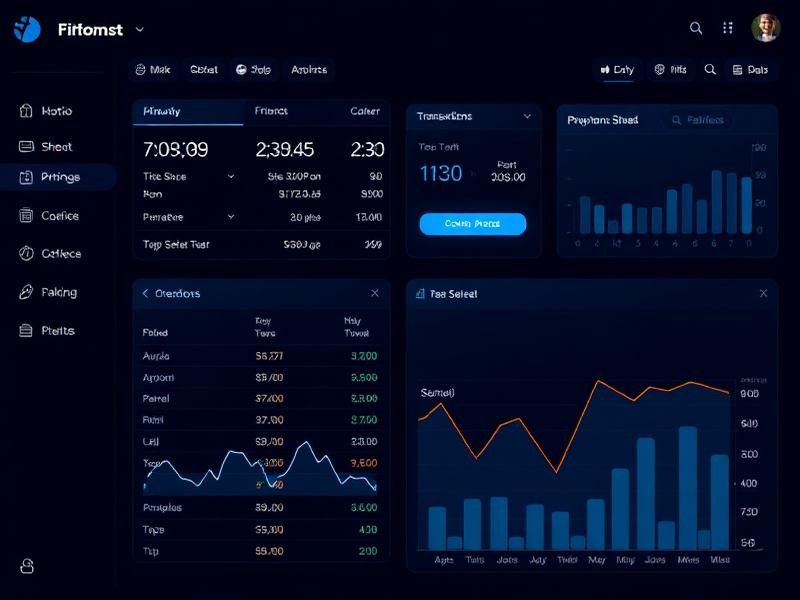
Task: Open Hotio in the sidebar
Action: [46, 111]
